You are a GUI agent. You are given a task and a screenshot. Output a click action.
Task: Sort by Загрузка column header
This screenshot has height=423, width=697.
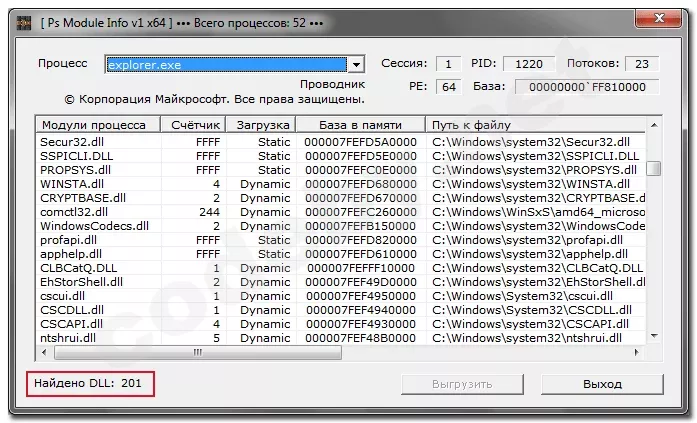pyautogui.click(x=261, y=125)
